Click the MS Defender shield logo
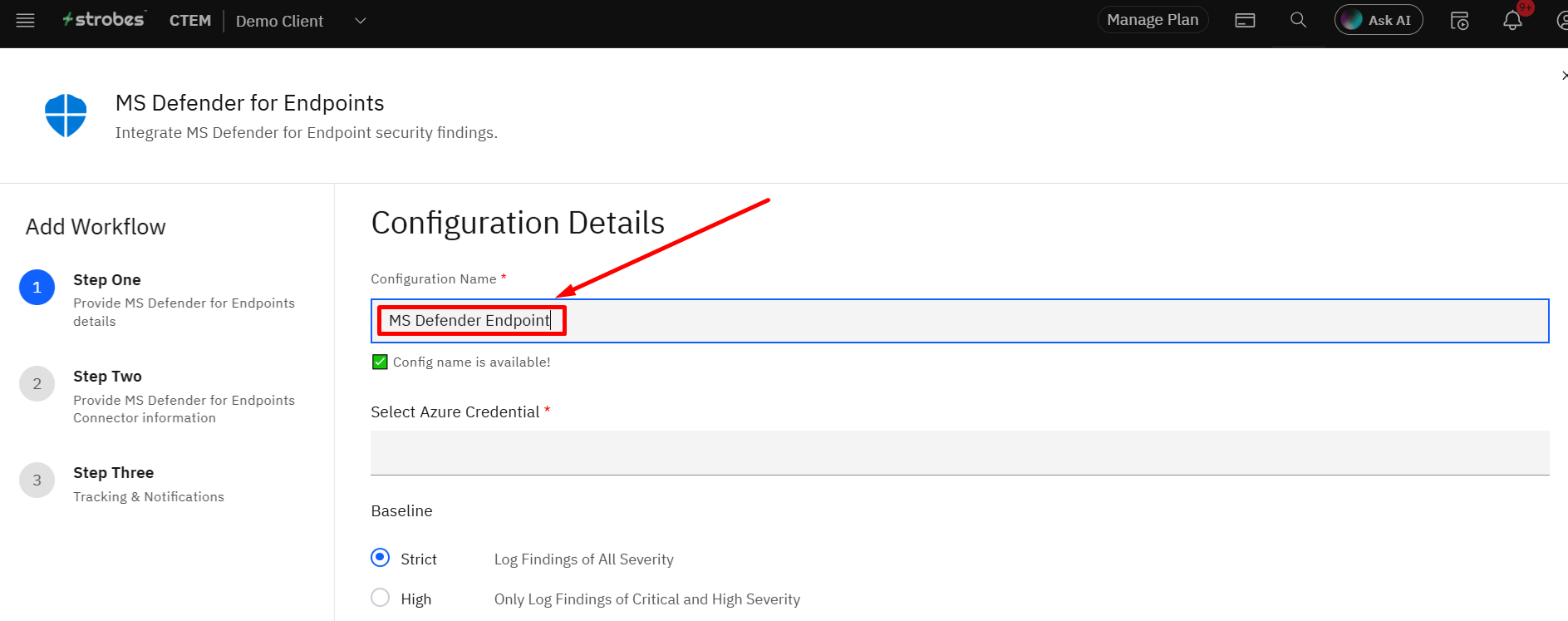 66,115
